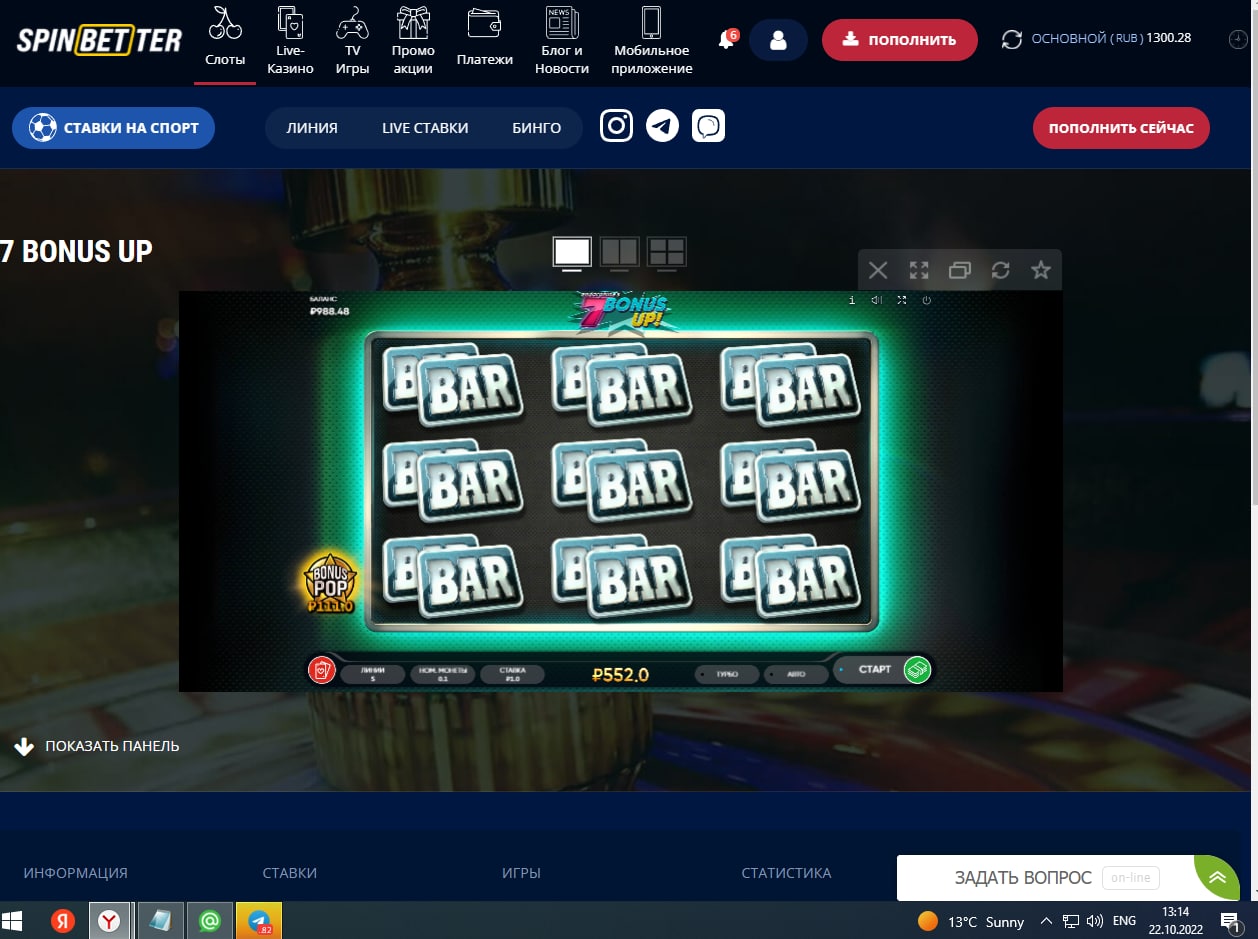This screenshot has height=939, width=1258.
Task: Click the 7 Bonus Up game title
Action: point(76,251)
